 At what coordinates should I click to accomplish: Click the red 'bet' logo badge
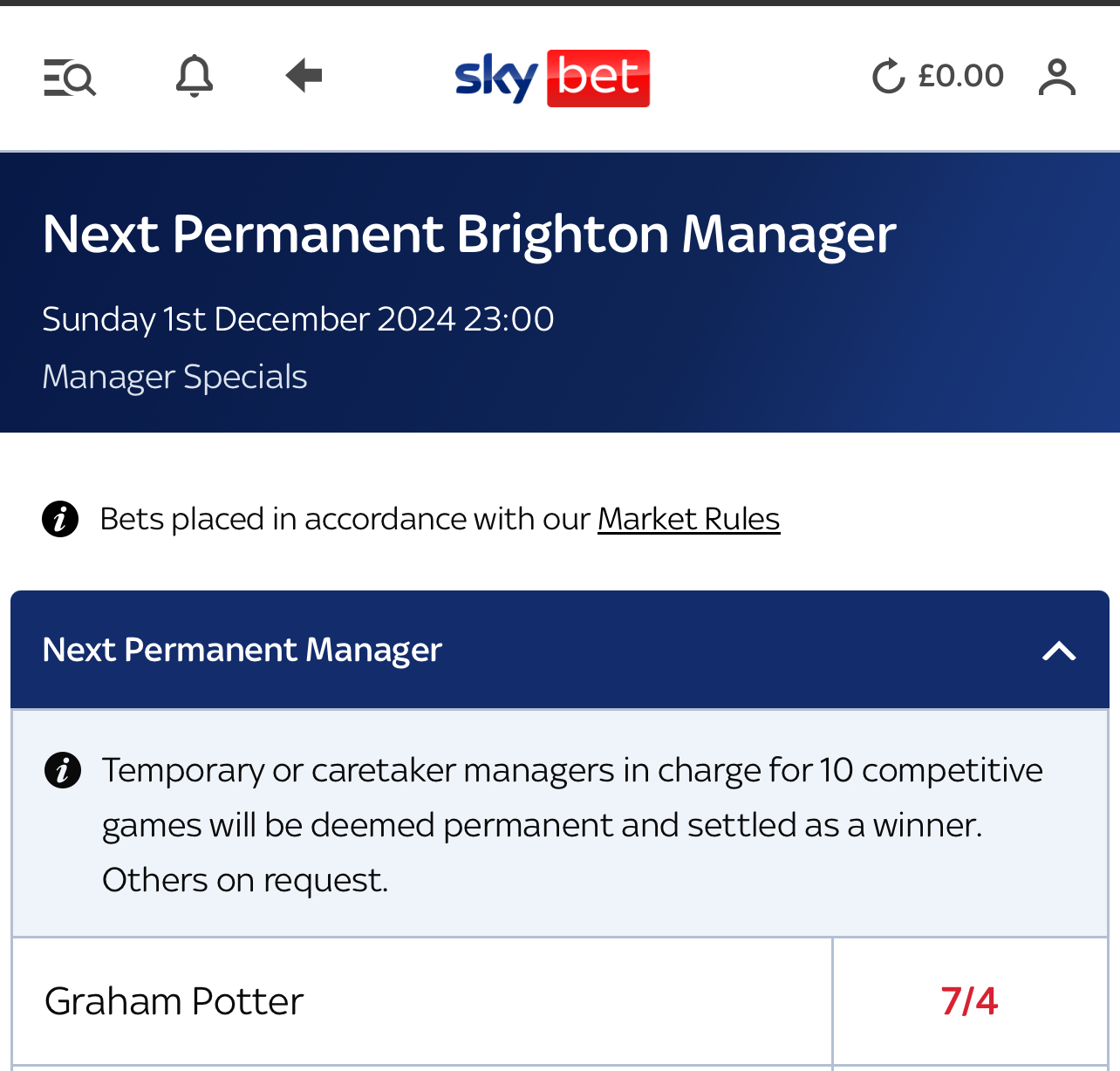click(x=598, y=78)
